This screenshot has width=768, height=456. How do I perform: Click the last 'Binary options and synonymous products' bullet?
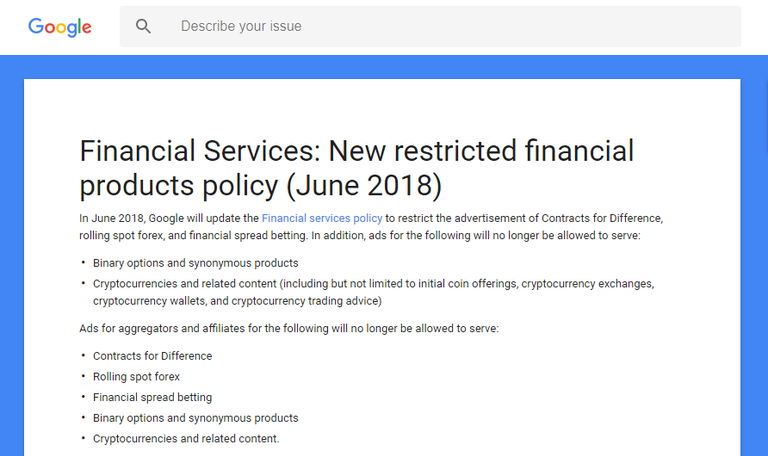coord(195,418)
